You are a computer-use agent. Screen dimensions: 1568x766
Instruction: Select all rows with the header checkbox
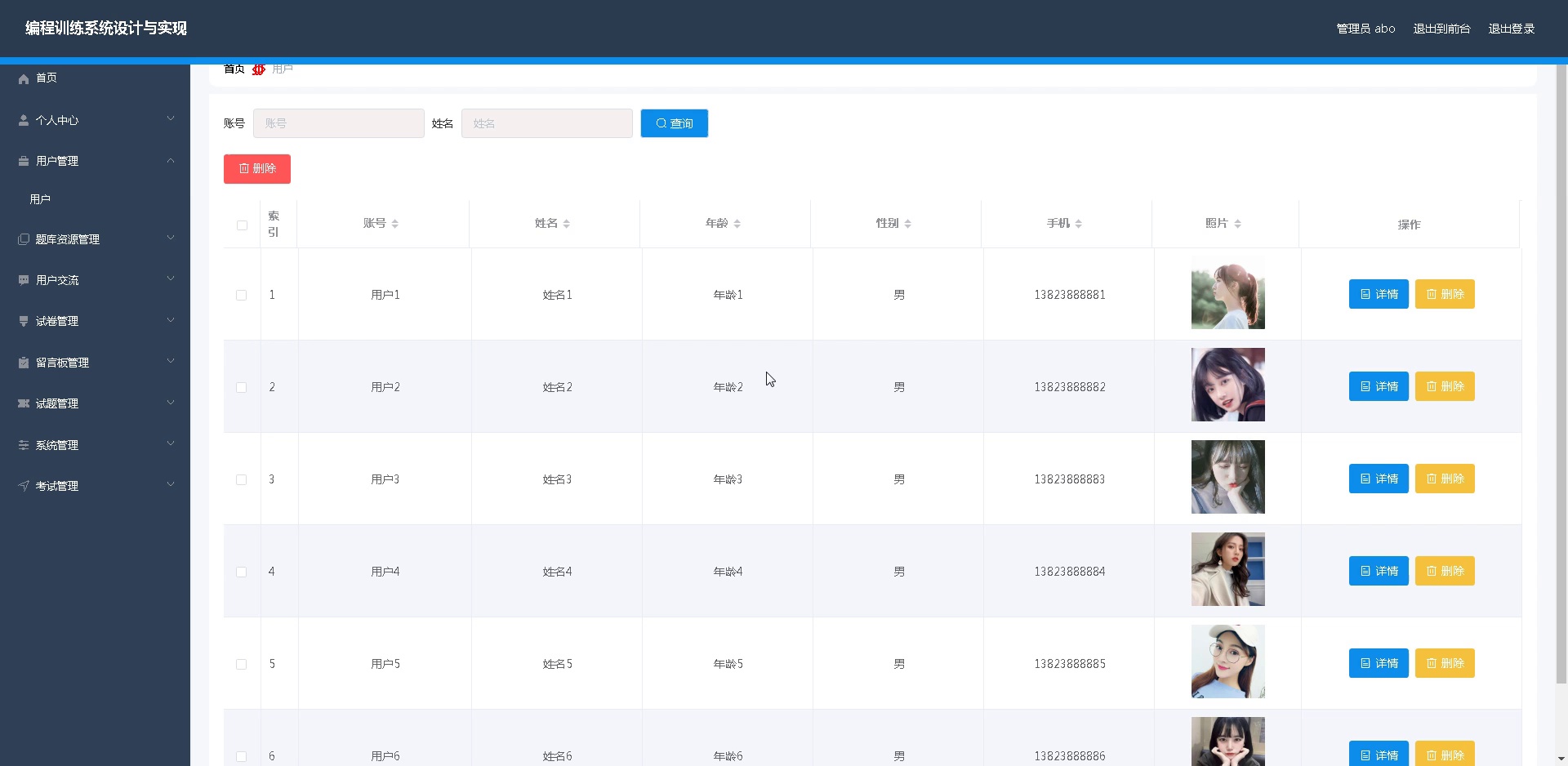242,225
